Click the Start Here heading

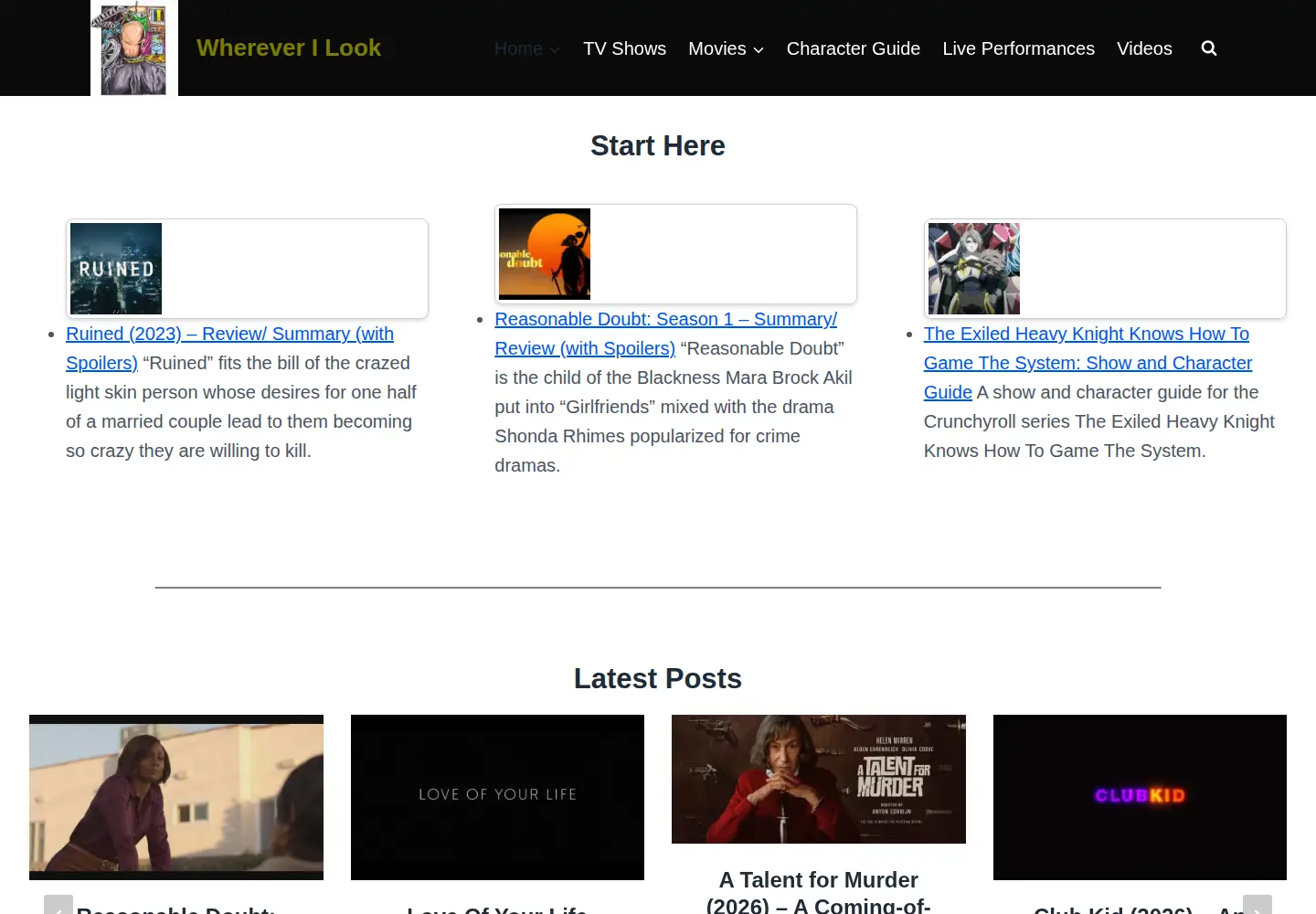[x=658, y=145]
